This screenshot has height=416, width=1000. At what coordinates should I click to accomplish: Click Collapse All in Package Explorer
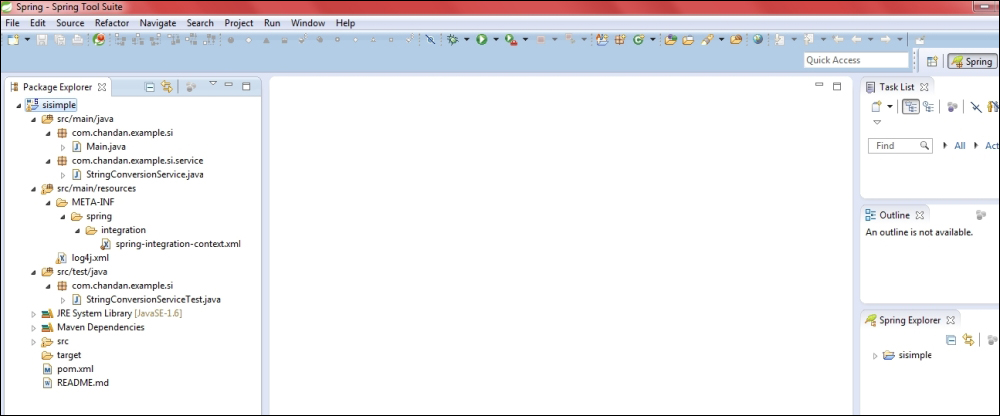(150, 87)
